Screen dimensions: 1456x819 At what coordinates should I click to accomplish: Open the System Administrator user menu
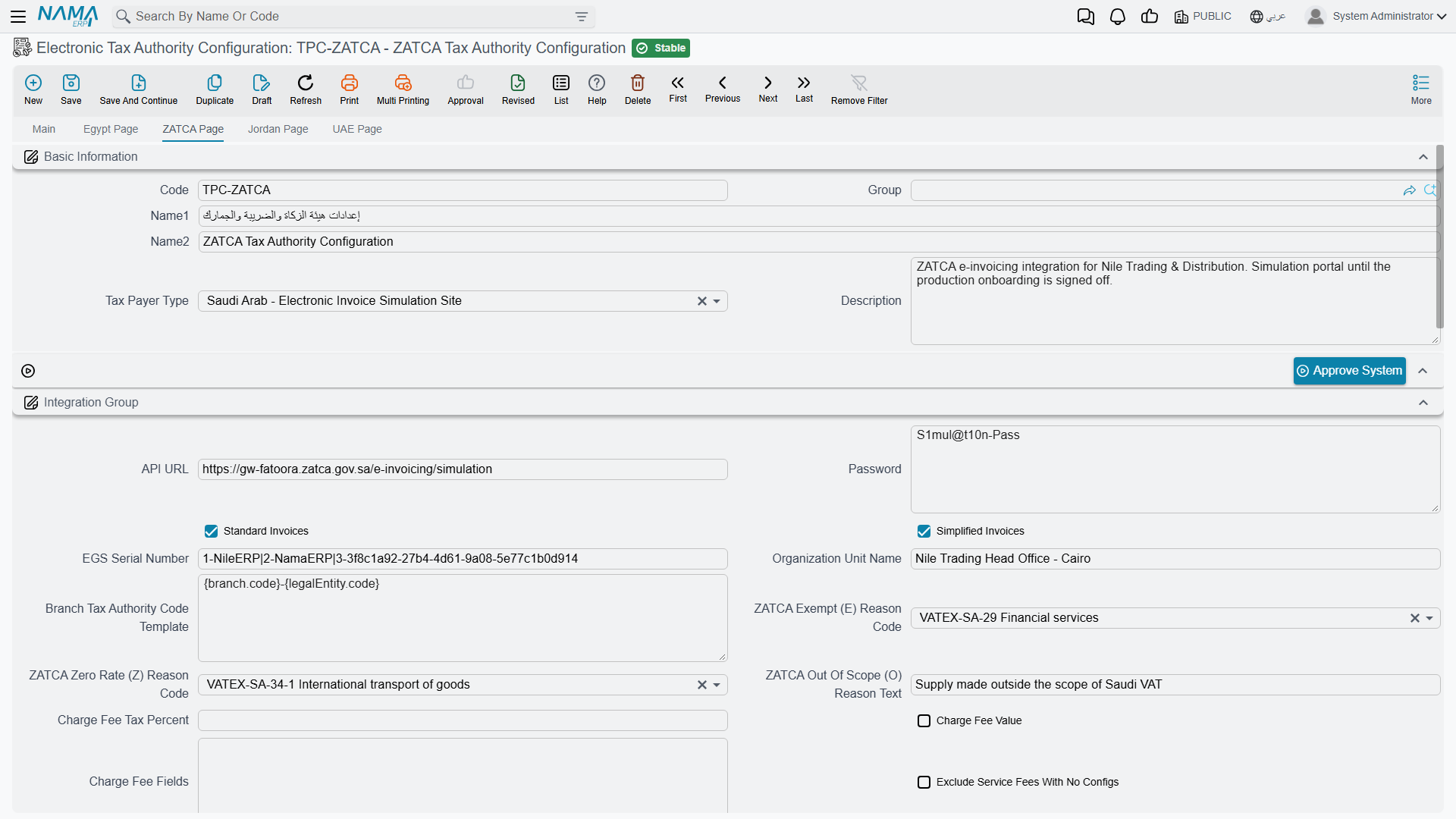point(1376,16)
